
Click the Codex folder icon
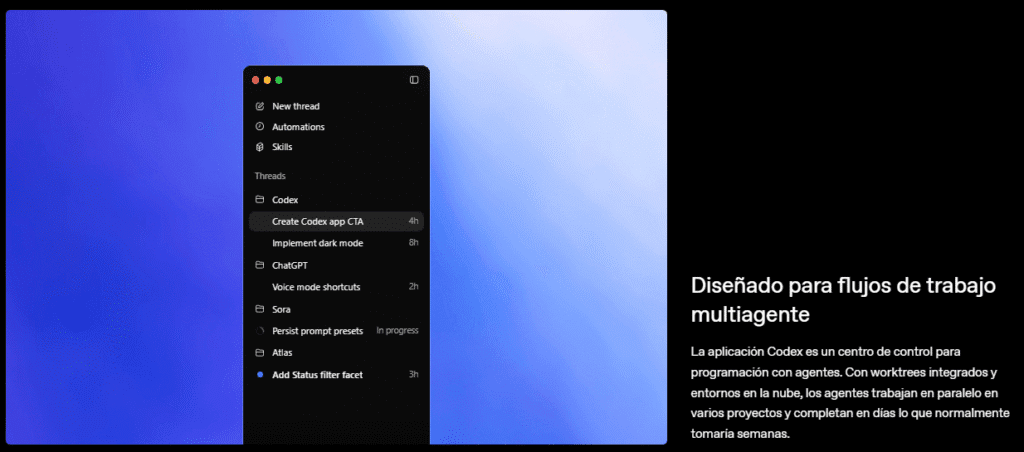[260, 200]
